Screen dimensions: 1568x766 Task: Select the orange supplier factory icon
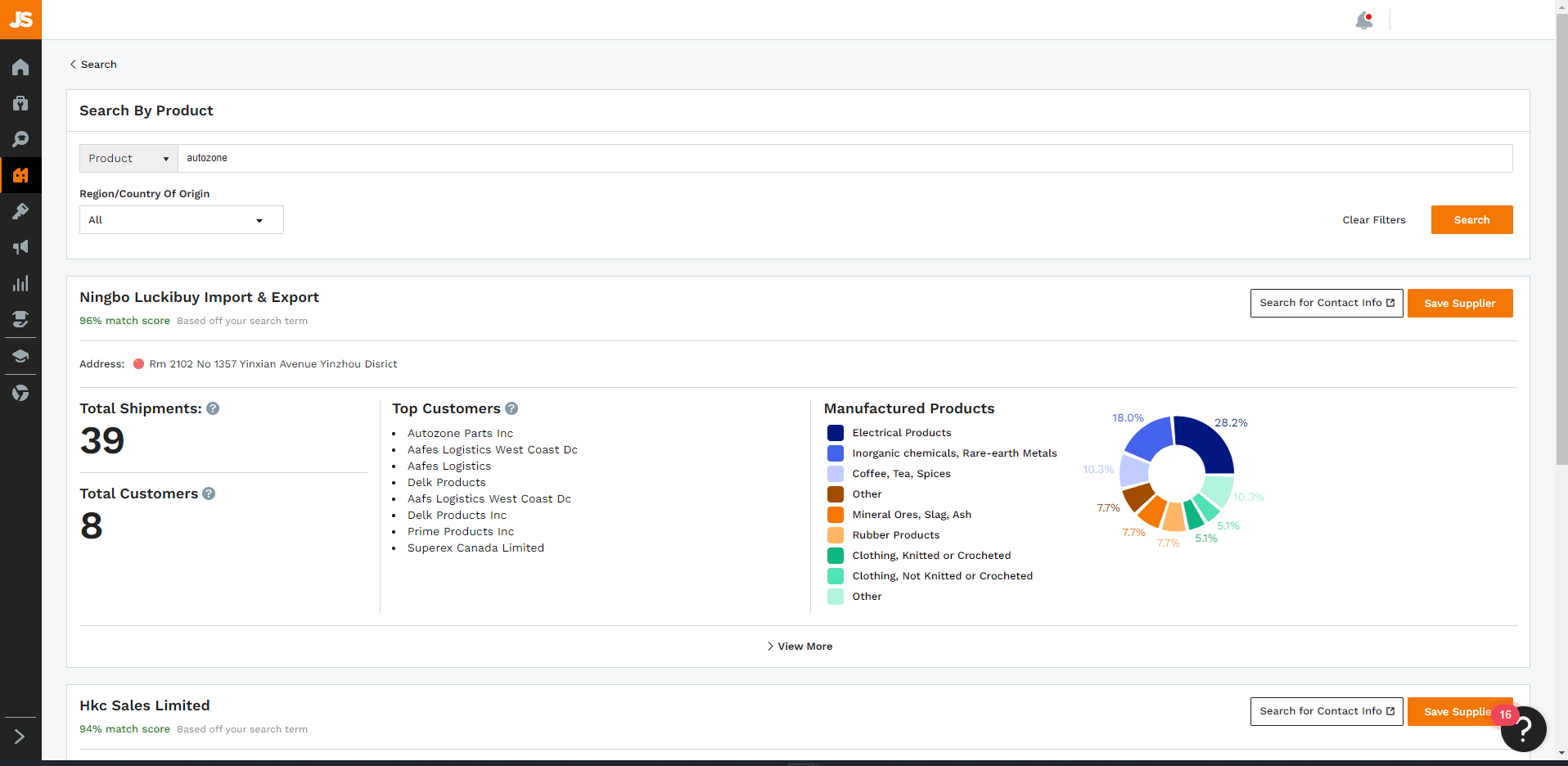click(x=20, y=175)
